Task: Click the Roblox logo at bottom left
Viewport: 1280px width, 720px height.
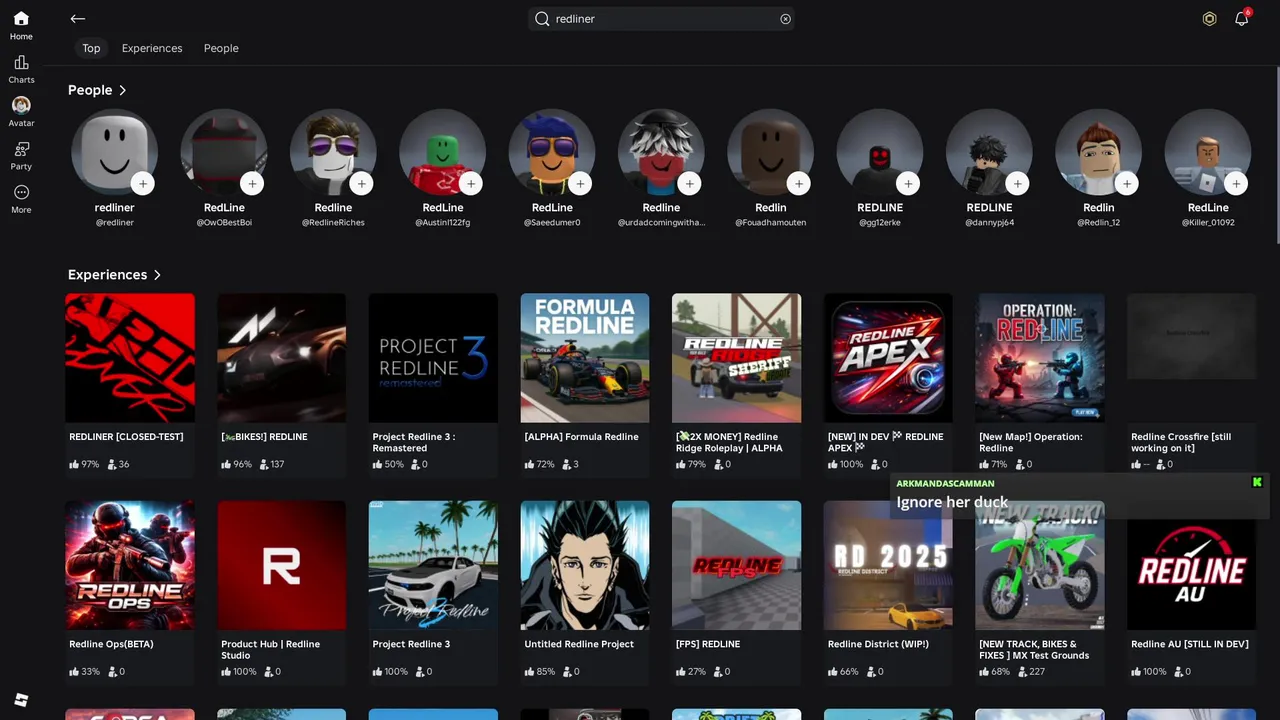Action: coord(21,700)
